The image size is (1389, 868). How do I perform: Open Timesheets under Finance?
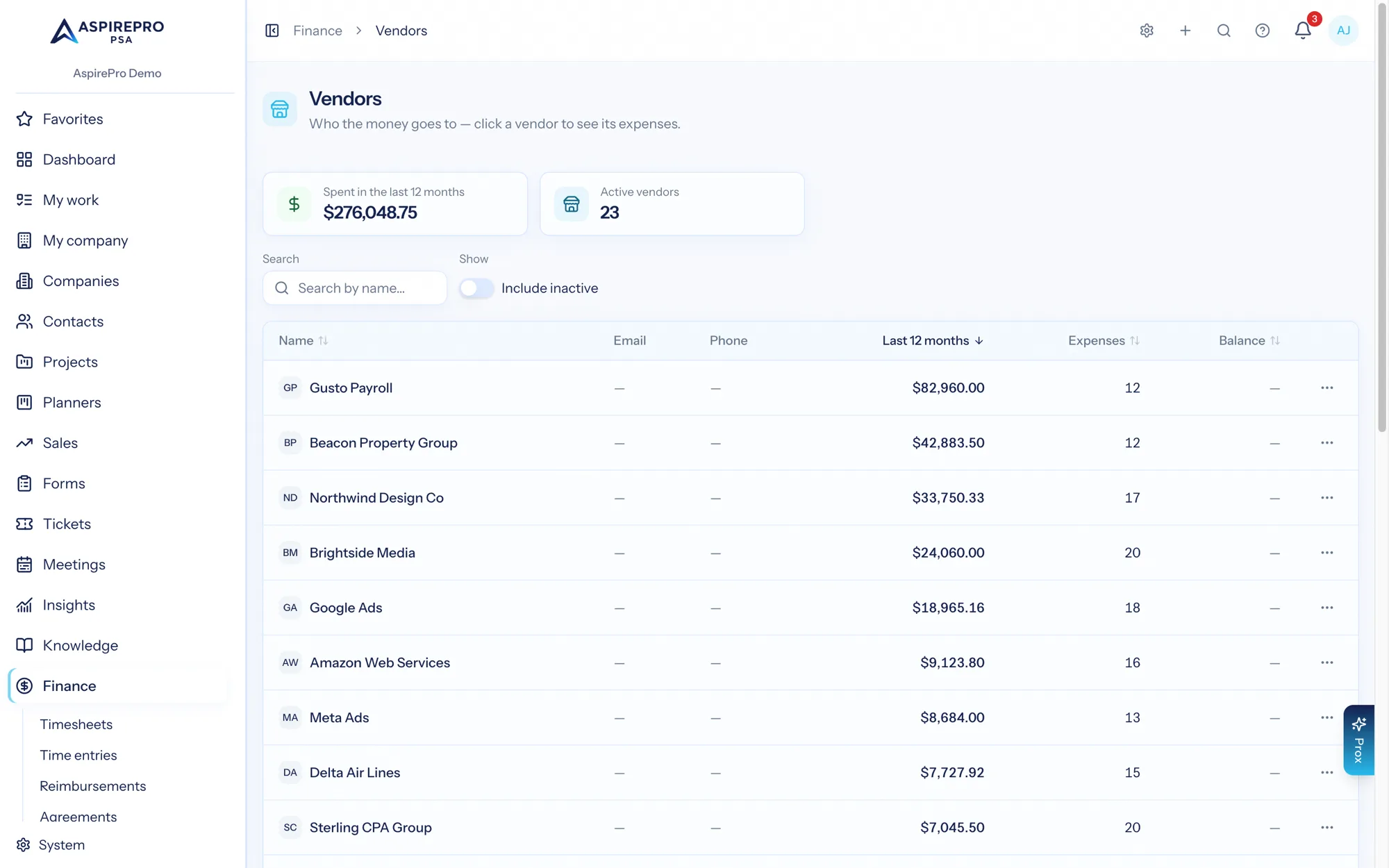click(x=76, y=724)
